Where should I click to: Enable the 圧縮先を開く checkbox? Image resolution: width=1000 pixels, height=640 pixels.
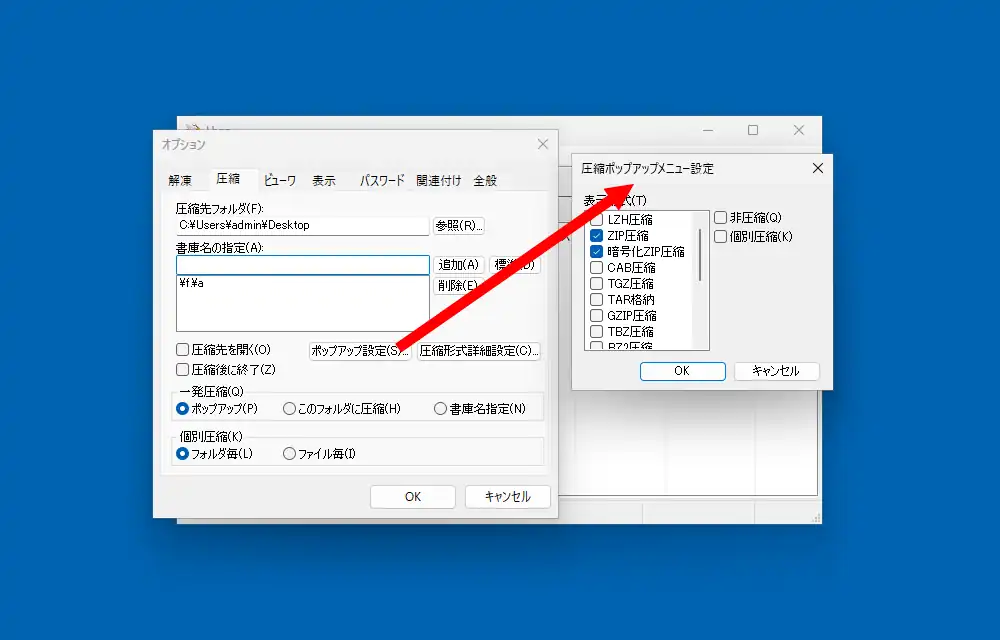(x=183, y=350)
